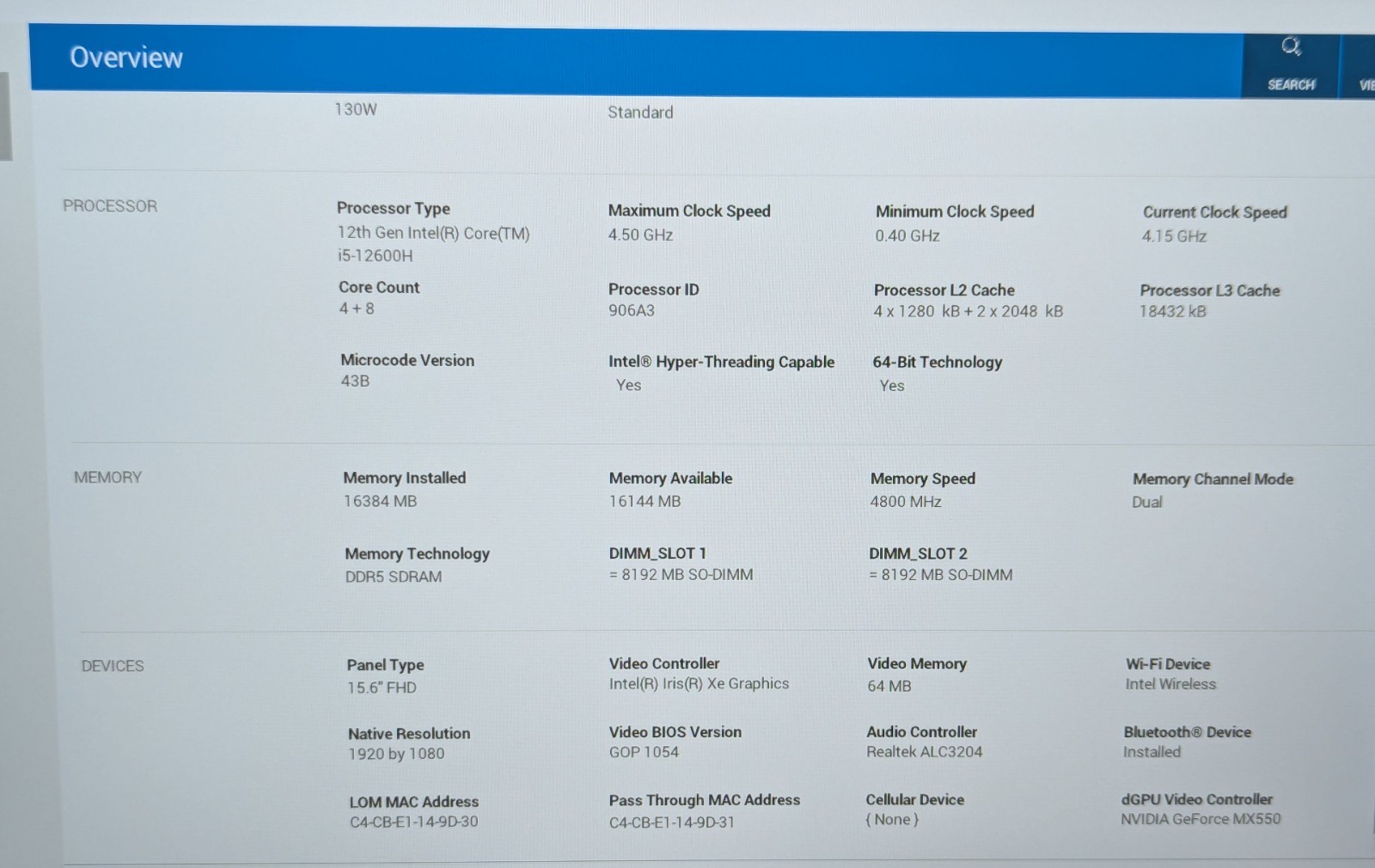This screenshot has width=1375, height=868.
Task: Click Yes under 64-Bit Technology
Action: [892, 386]
